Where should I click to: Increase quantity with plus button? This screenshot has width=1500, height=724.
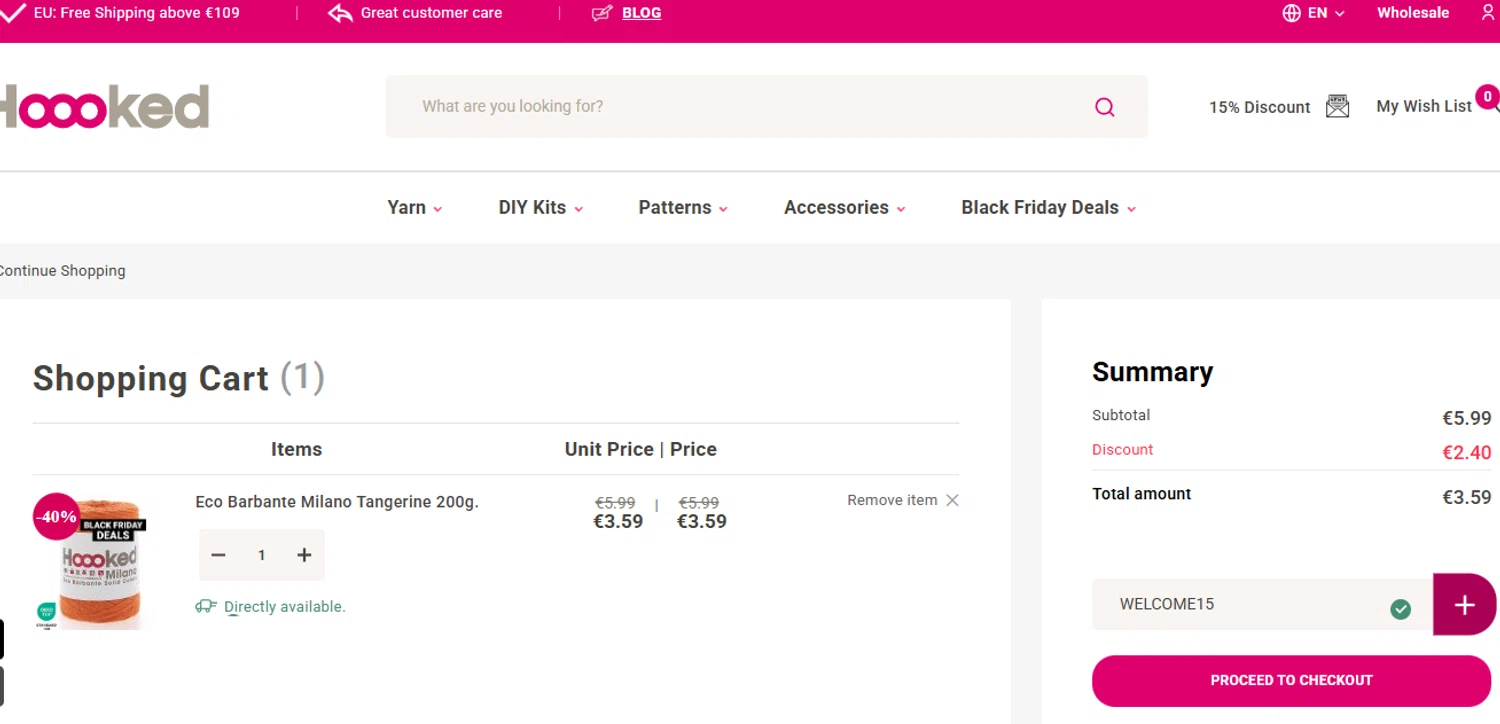(304, 555)
